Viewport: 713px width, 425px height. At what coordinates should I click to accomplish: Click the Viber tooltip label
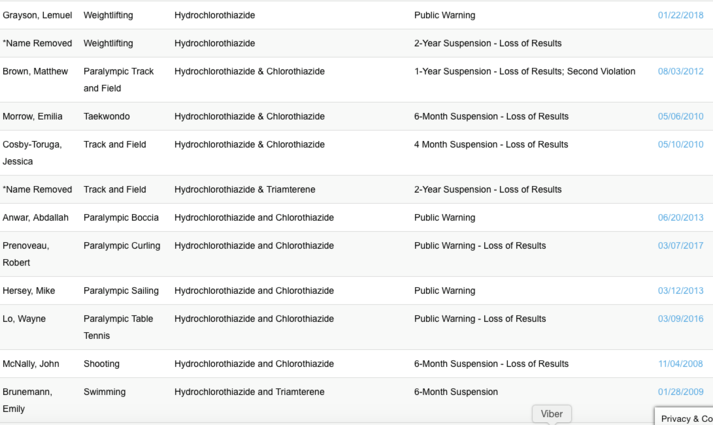[x=551, y=414]
